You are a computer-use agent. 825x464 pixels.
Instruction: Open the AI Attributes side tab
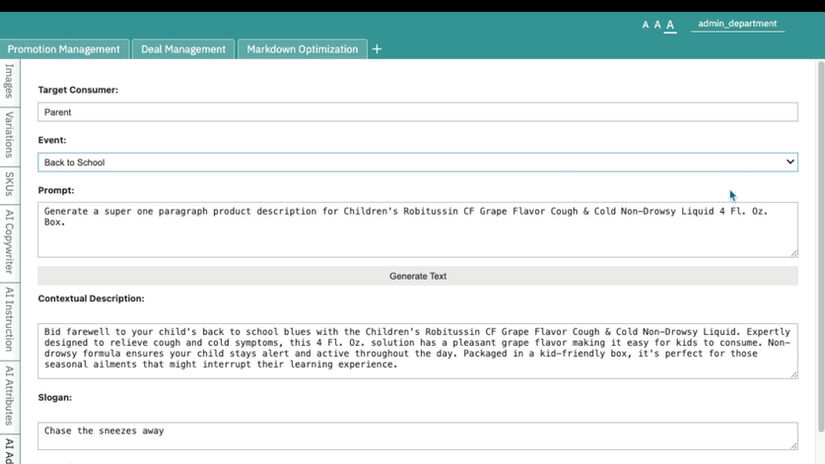(x=9, y=396)
